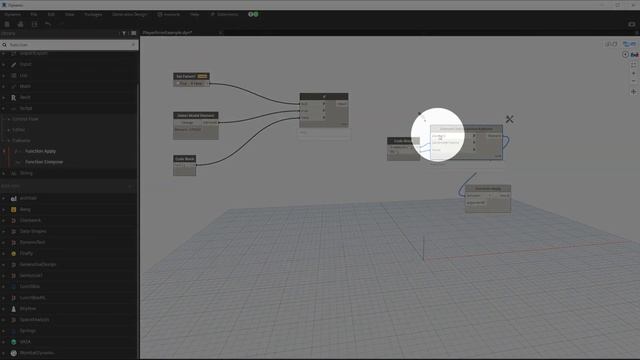Open the Help menu
The image size is (640, 360).
click(194, 14)
